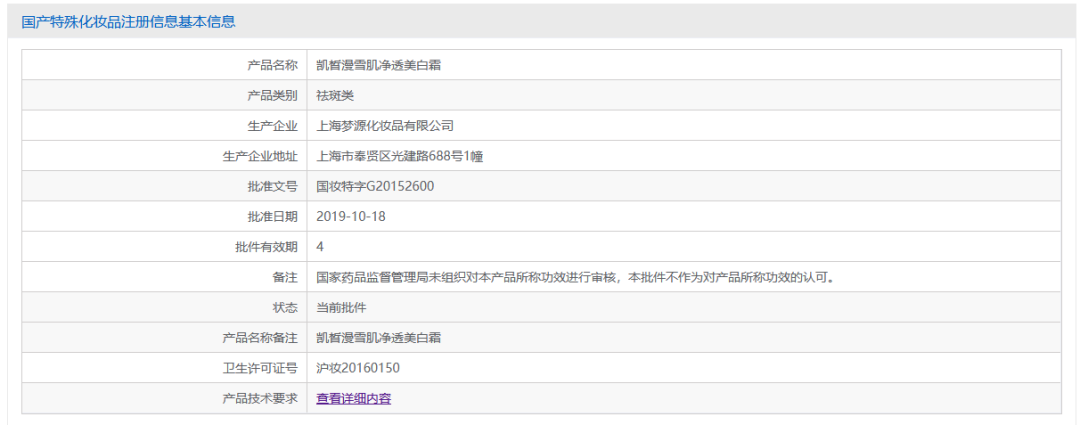Click the 祛斑类 category value
Image resolution: width=1080 pixels, height=425 pixels.
point(335,95)
